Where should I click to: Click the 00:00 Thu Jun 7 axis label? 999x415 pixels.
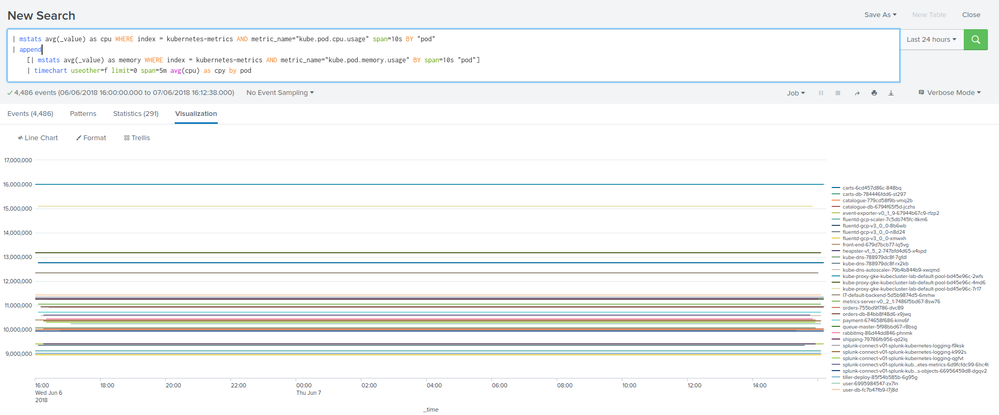click(307, 388)
